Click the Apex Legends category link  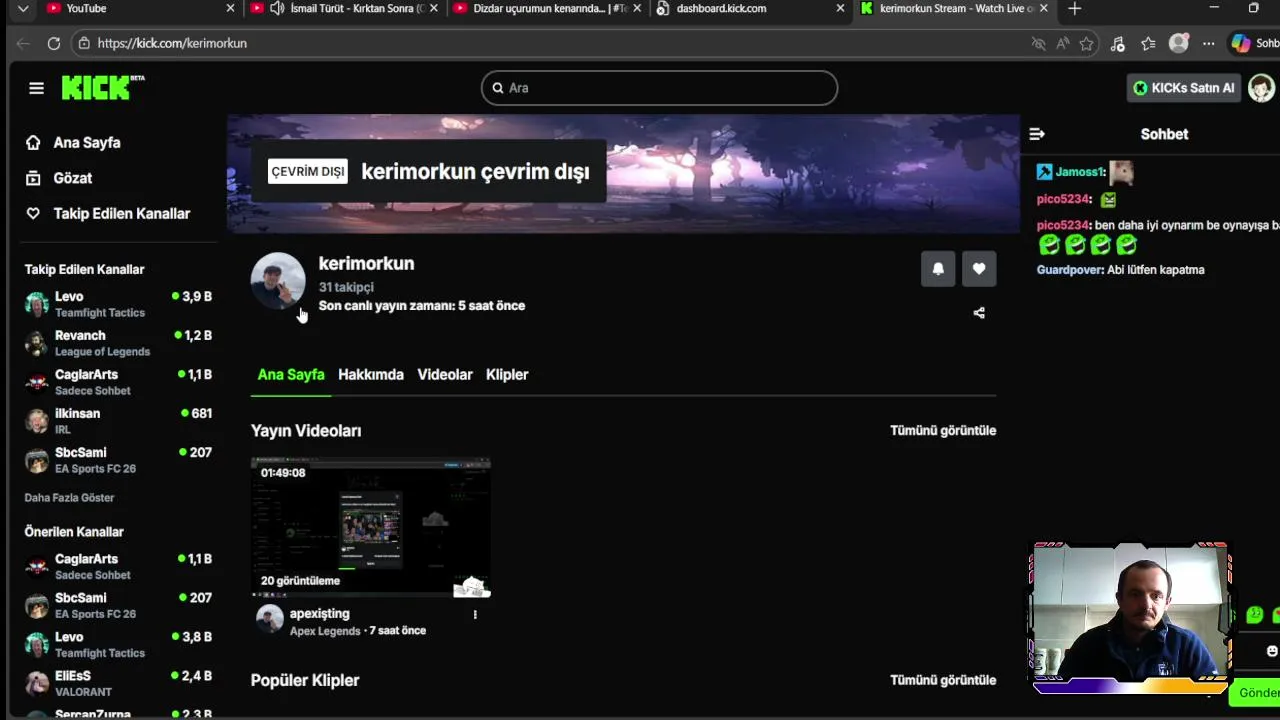325,631
